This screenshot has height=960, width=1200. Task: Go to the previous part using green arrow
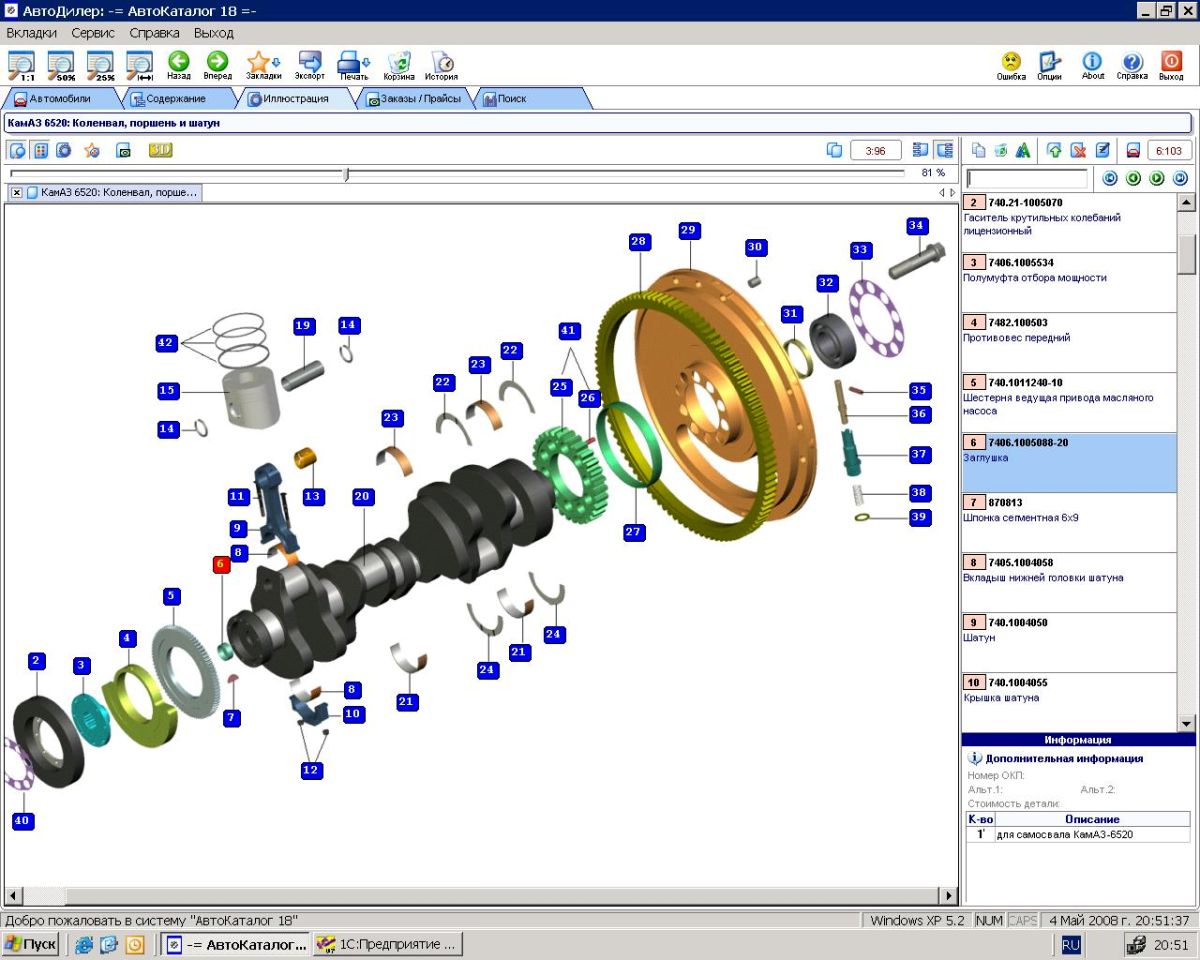[1133, 179]
